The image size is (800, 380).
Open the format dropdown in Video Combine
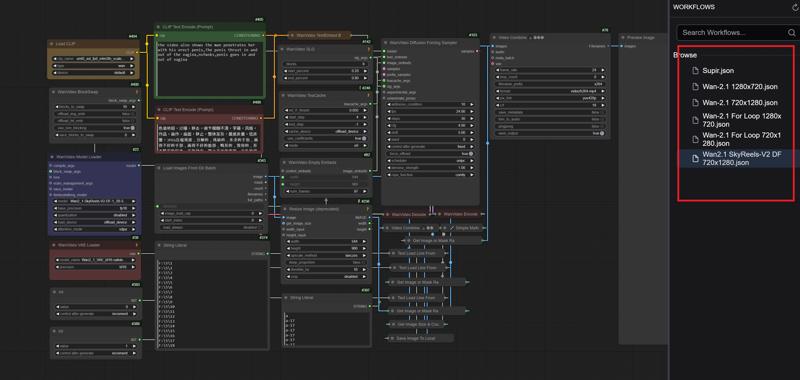[x=551, y=91]
